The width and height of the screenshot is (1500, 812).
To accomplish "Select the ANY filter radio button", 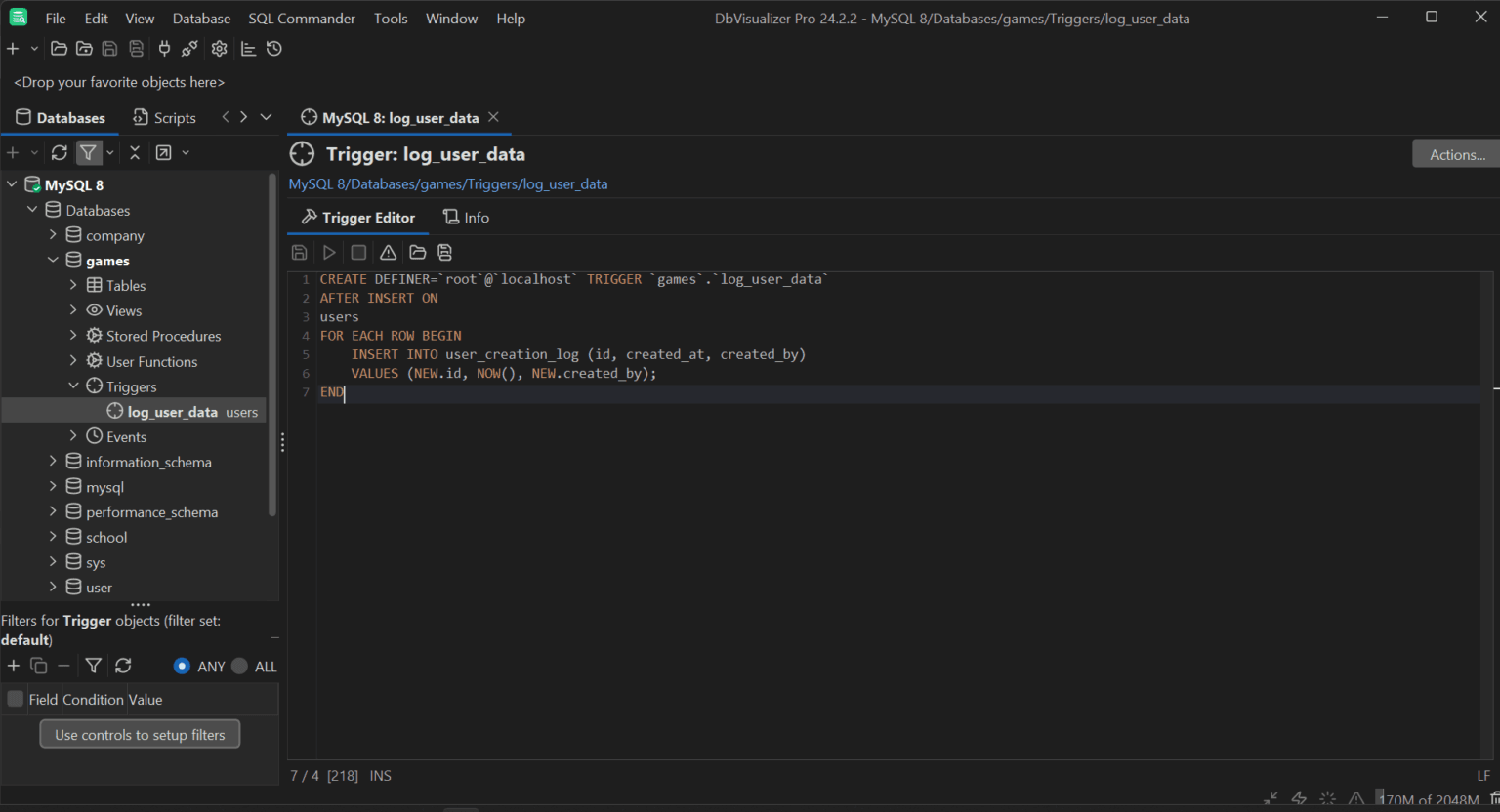I will (x=182, y=666).
